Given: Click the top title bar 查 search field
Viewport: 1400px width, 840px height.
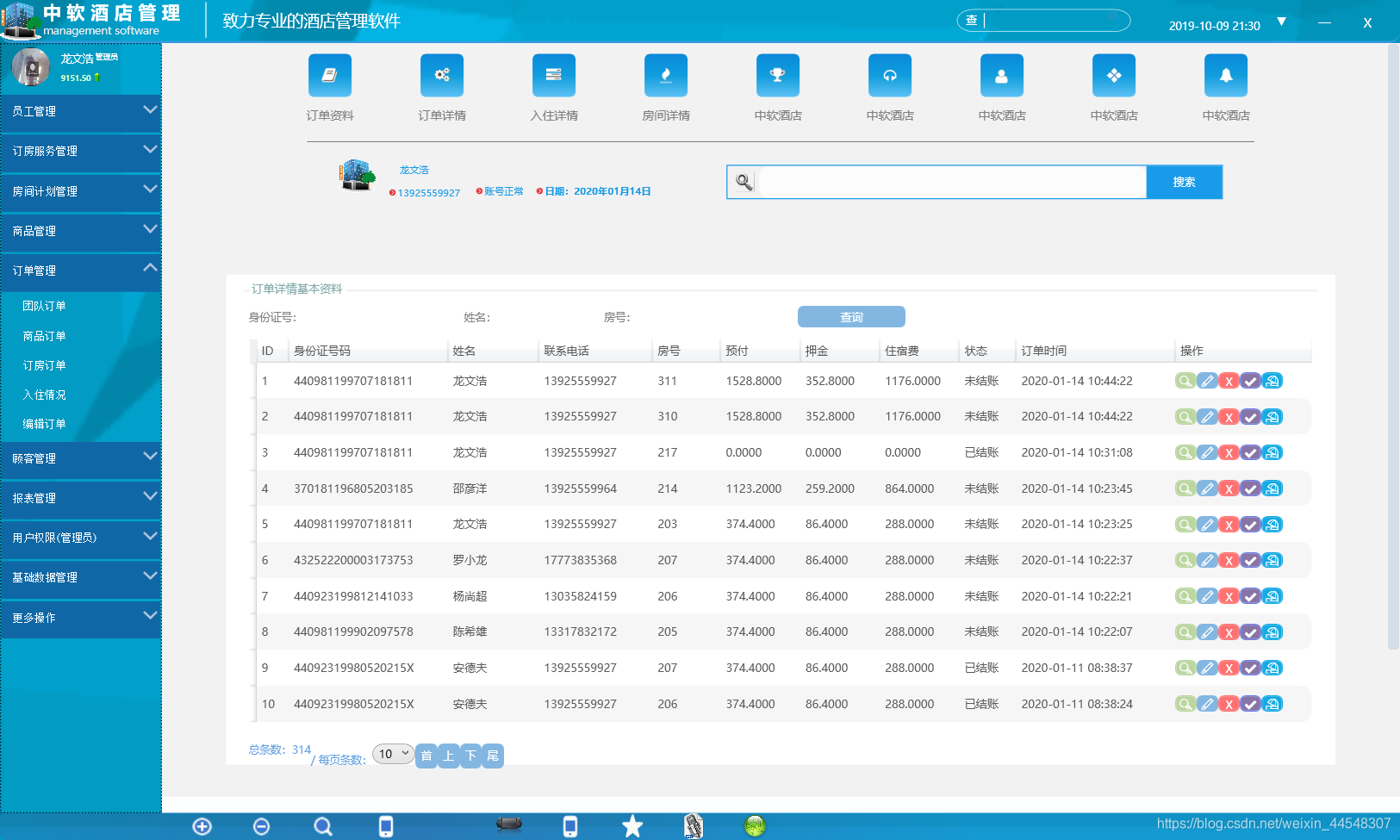Looking at the screenshot, I should tap(1043, 20).
